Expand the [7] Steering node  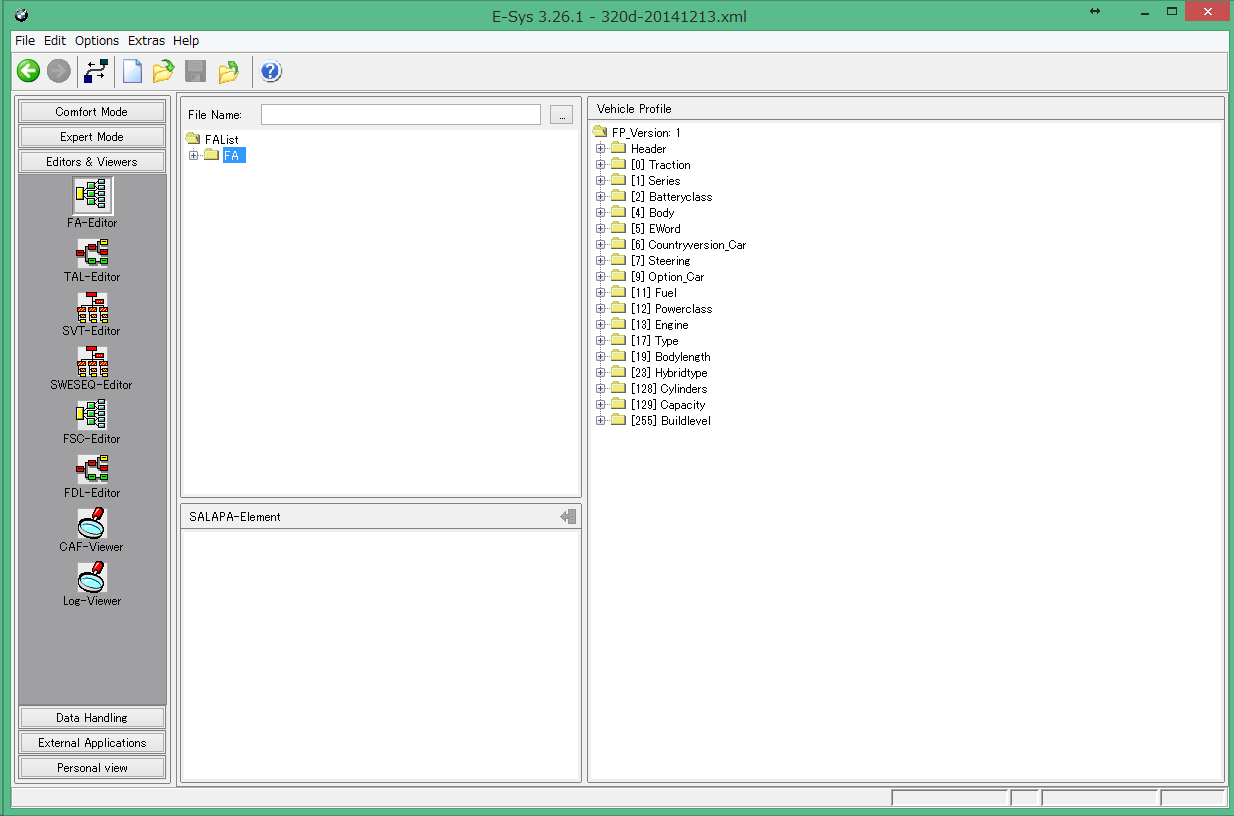pos(601,260)
